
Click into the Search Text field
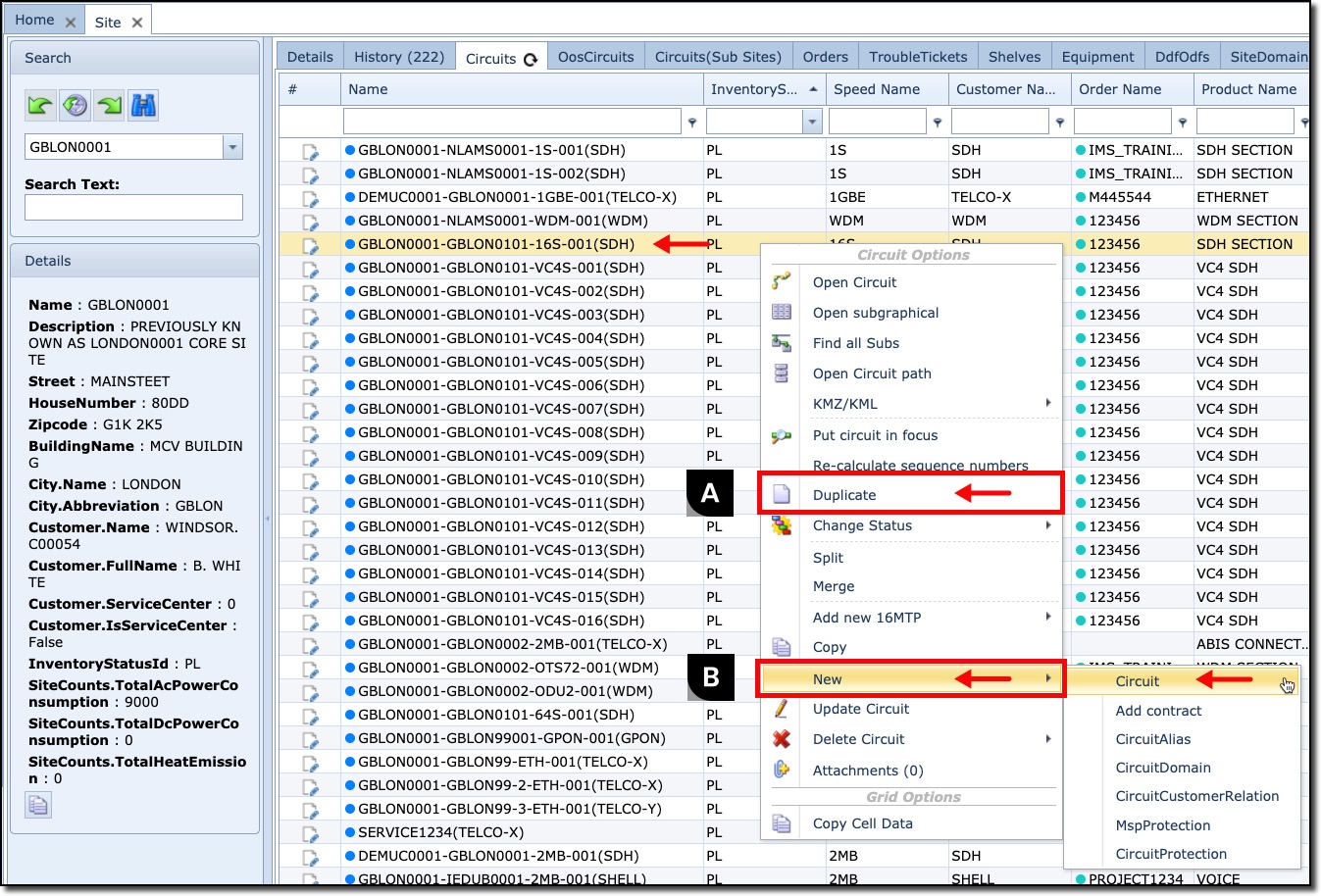pyautogui.click(x=133, y=207)
